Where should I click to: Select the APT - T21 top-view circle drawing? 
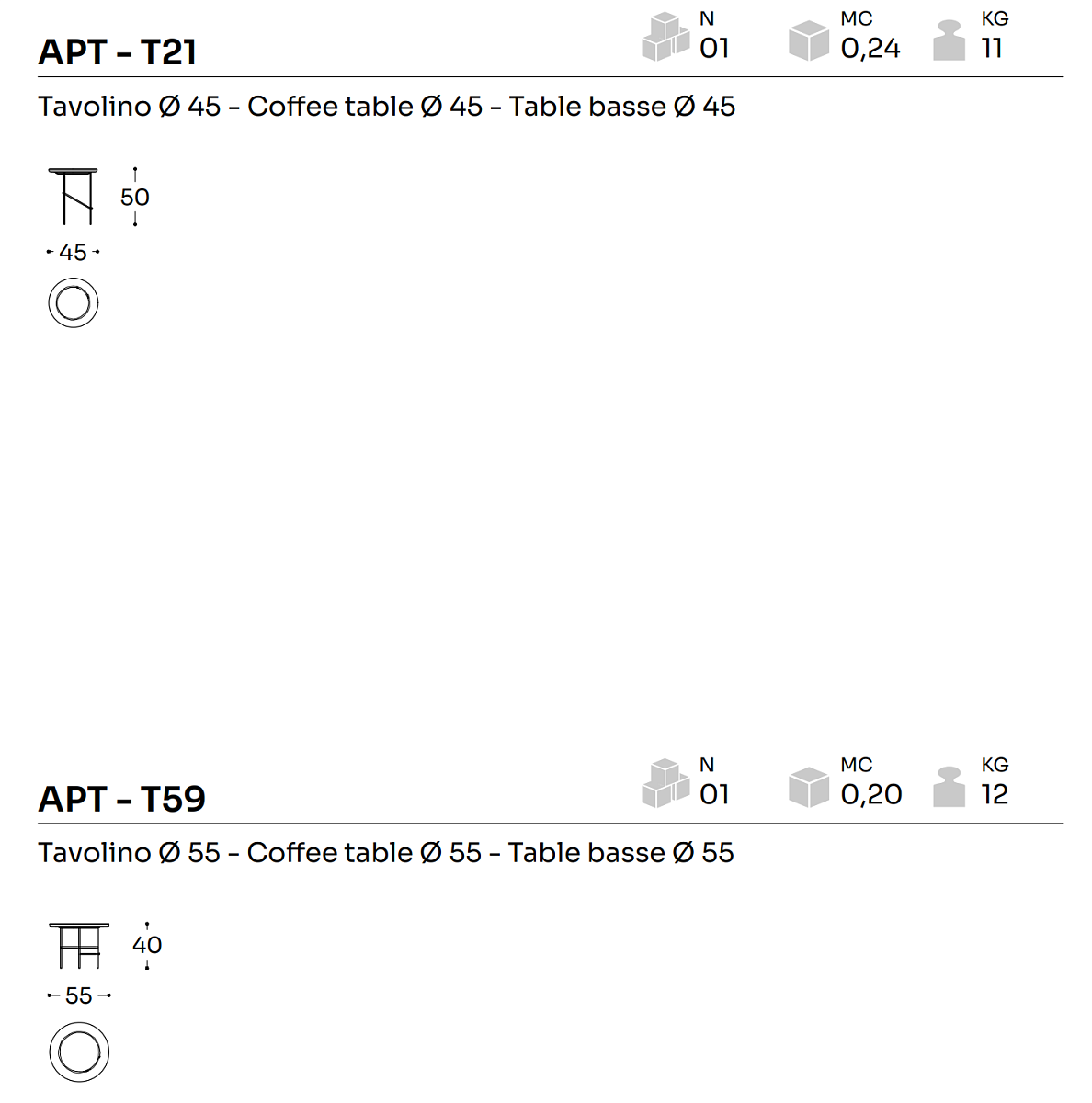pyautogui.click(x=74, y=303)
